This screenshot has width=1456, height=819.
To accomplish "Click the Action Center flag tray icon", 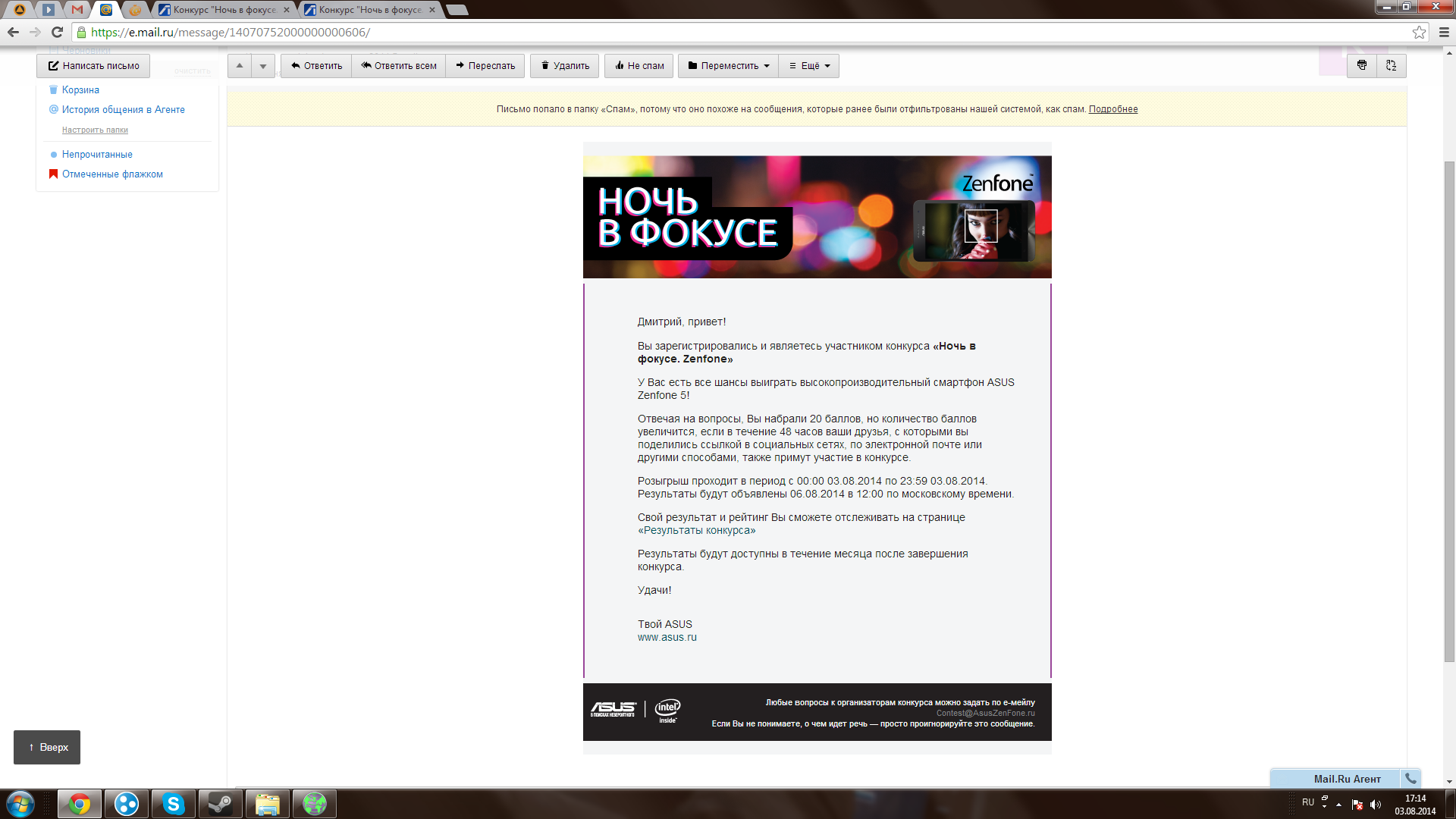I will click(1357, 804).
